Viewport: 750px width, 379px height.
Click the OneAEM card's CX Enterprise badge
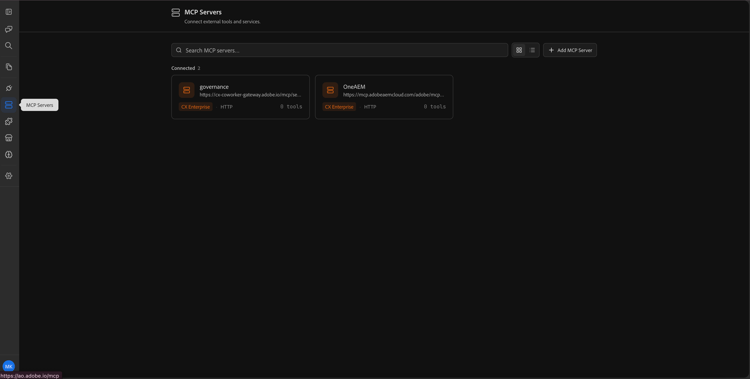[339, 107]
